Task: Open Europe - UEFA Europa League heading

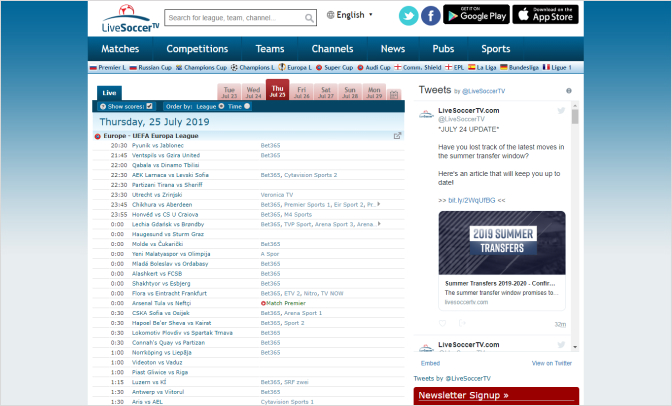Action: point(150,135)
